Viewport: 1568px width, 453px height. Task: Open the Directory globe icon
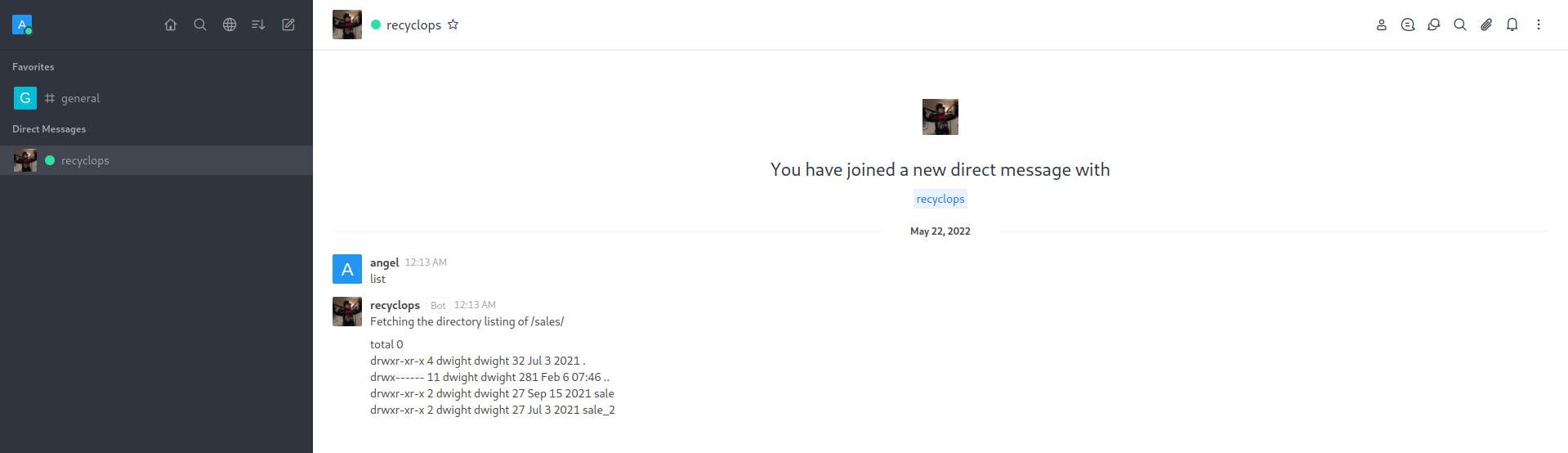coord(230,25)
